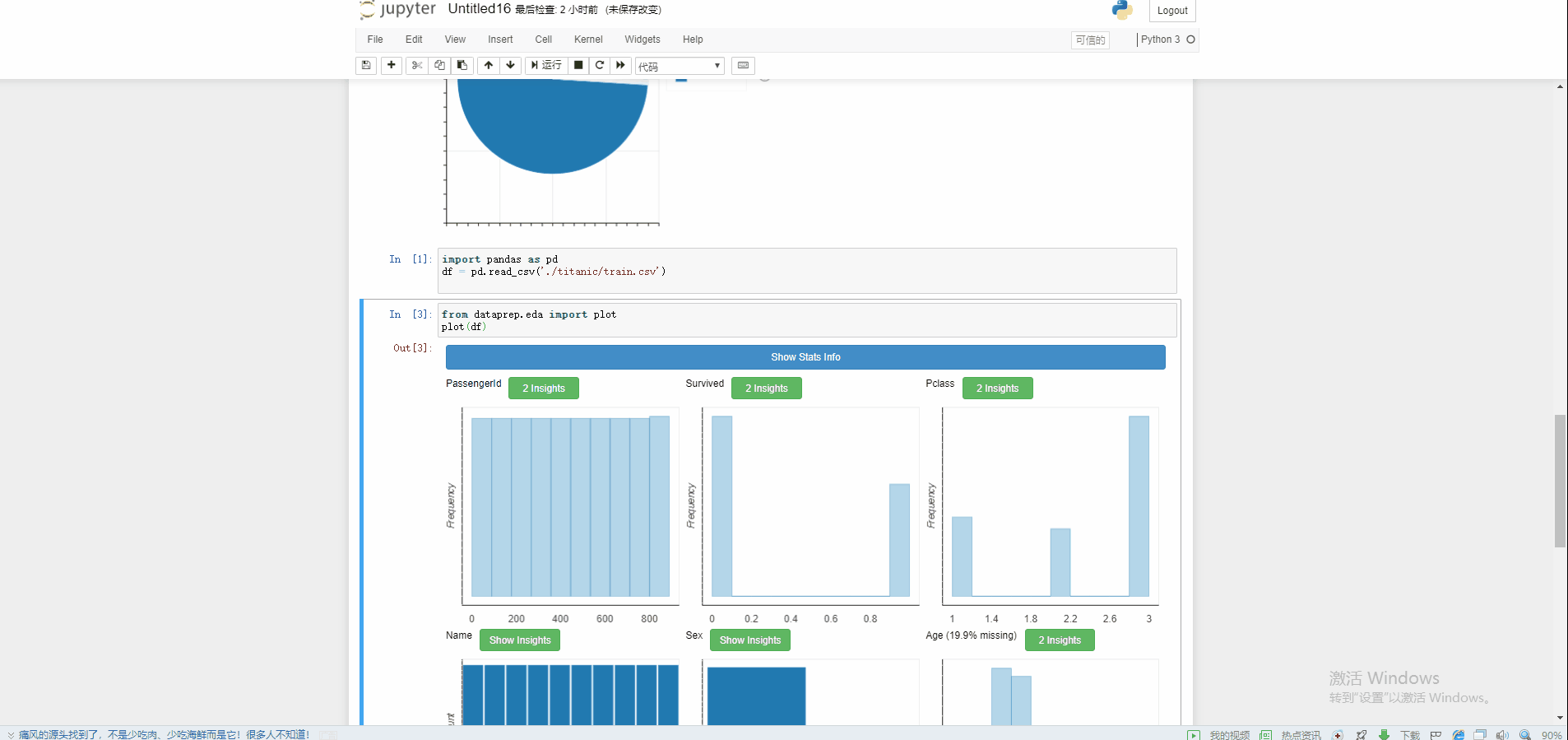Screen dimensions: 1568x740
Task: Paste cells below icon
Action: click(462, 66)
